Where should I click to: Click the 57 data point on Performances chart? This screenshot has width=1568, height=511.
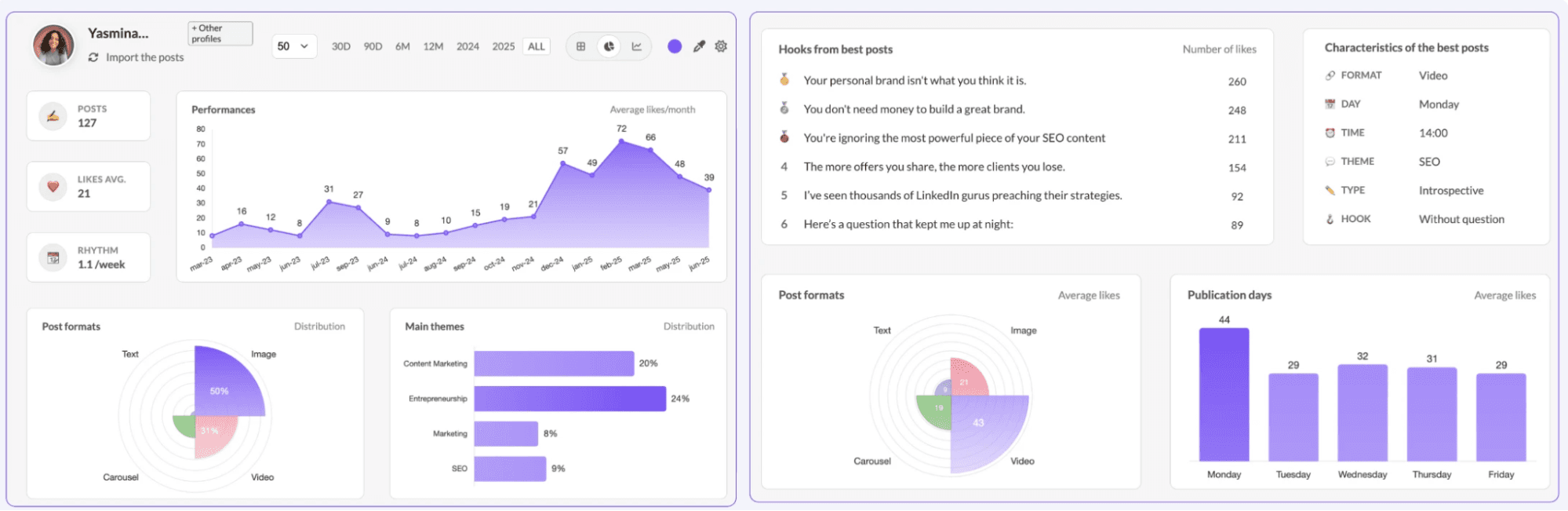coord(563,163)
